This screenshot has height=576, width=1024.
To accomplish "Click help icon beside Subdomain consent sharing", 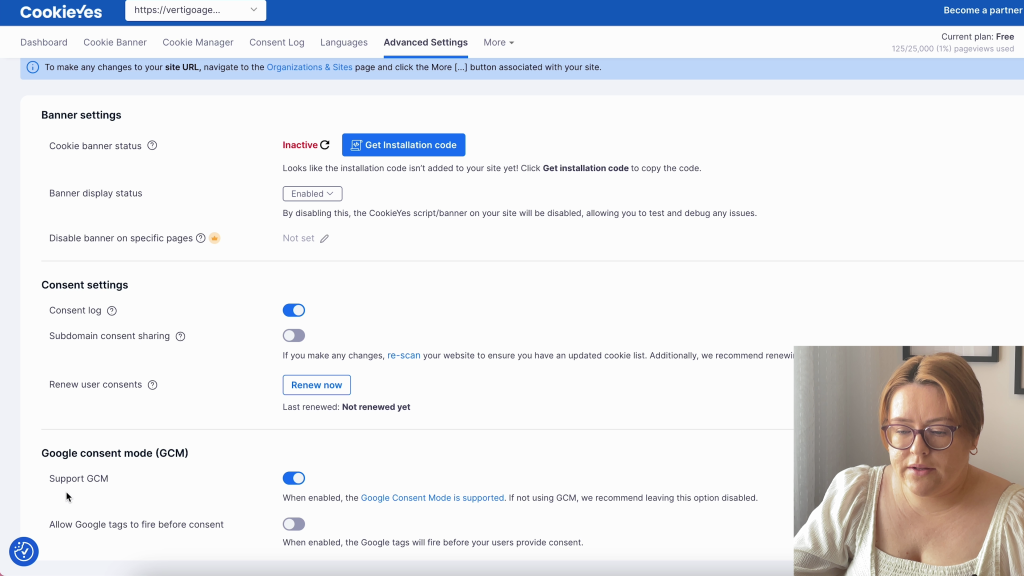I will (180, 337).
